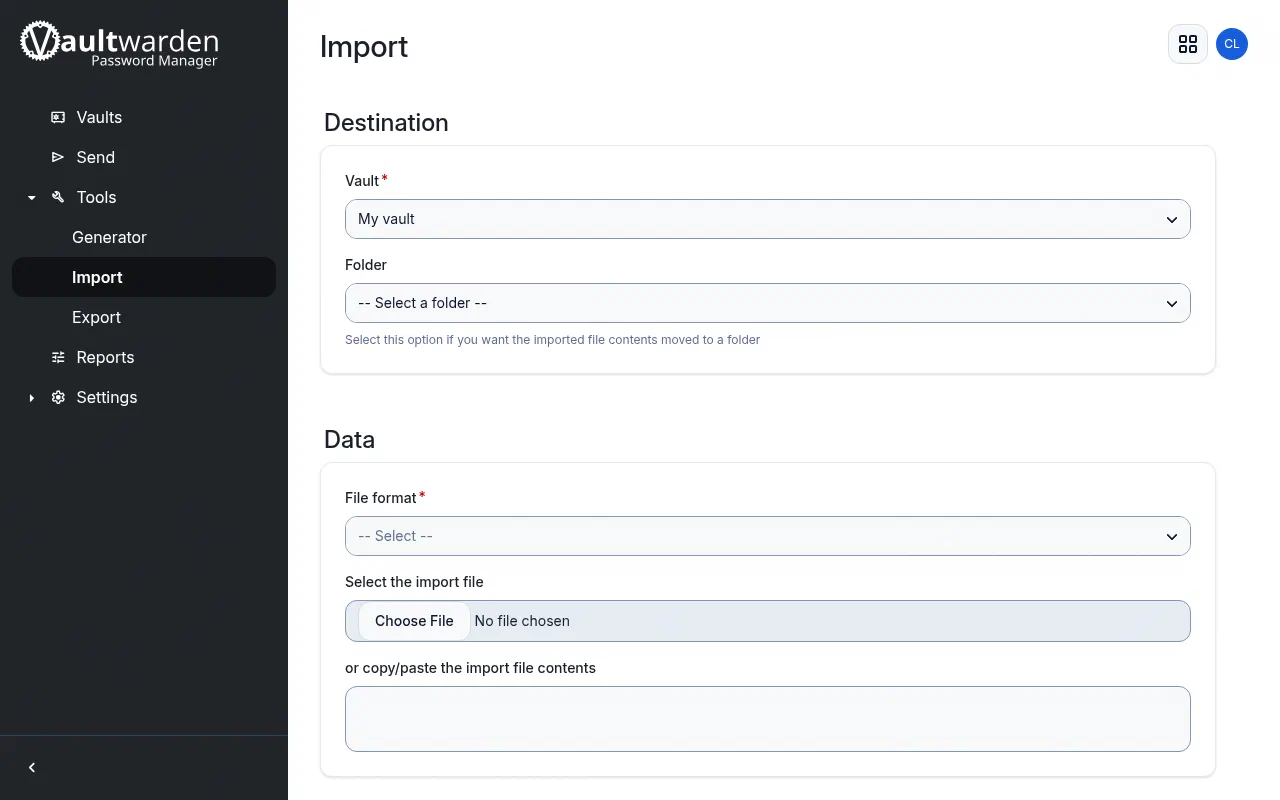This screenshot has height=800, width=1280.
Task: Click the Tools menu label
Action: click(x=96, y=197)
